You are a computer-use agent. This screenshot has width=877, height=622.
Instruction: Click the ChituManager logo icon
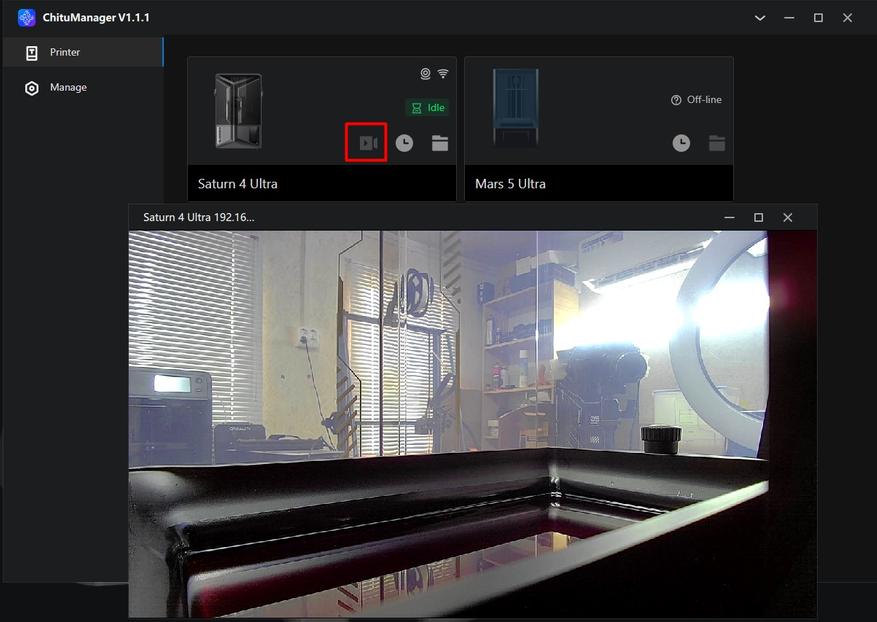tap(26, 17)
